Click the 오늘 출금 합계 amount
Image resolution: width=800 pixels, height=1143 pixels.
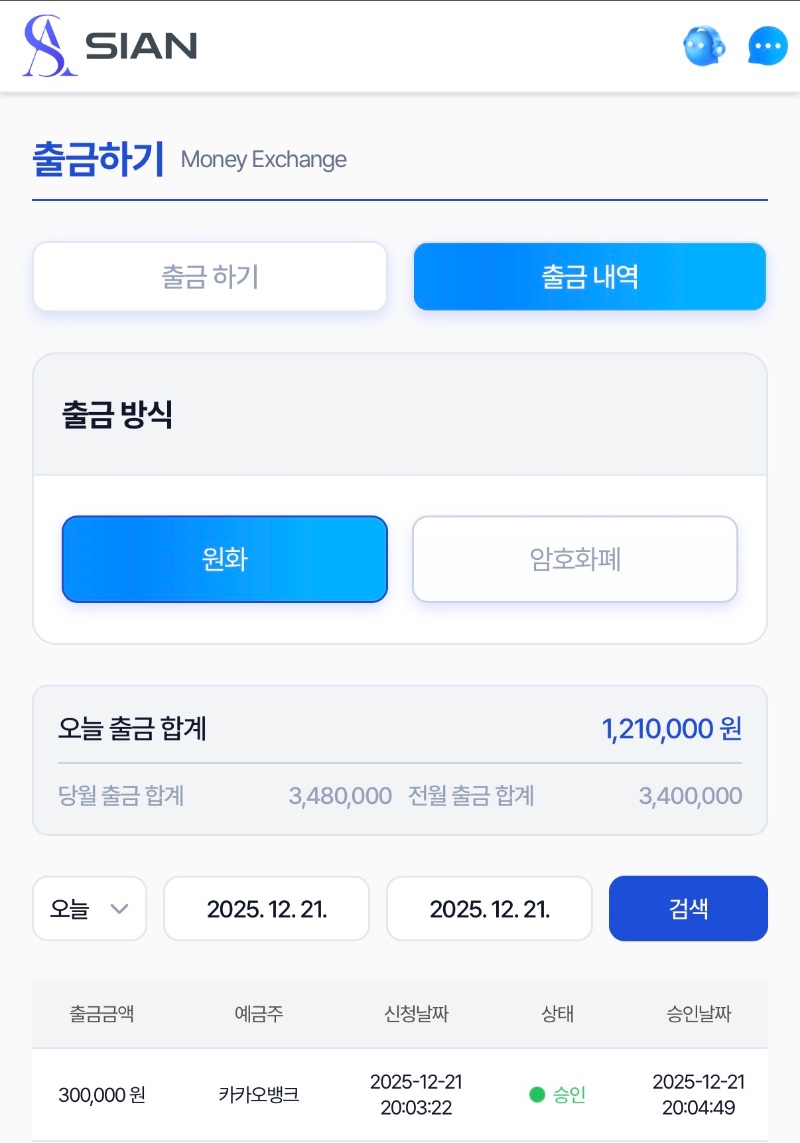click(x=671, y=728)
